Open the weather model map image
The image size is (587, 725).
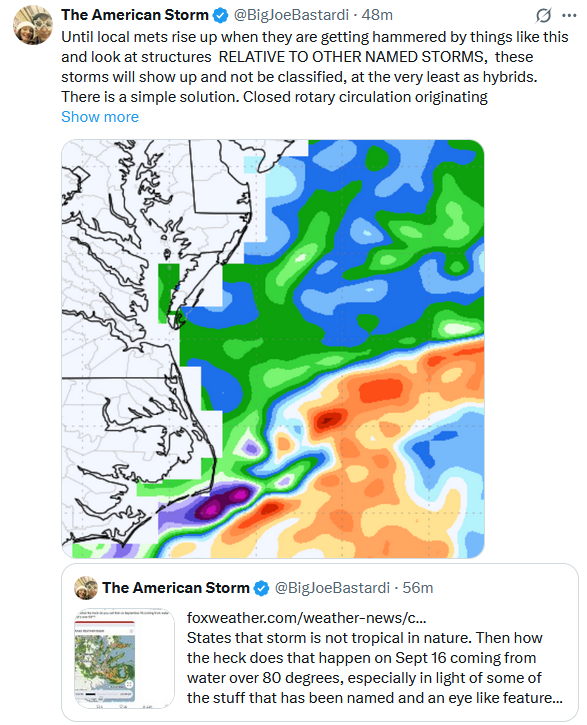pos(273,349)
